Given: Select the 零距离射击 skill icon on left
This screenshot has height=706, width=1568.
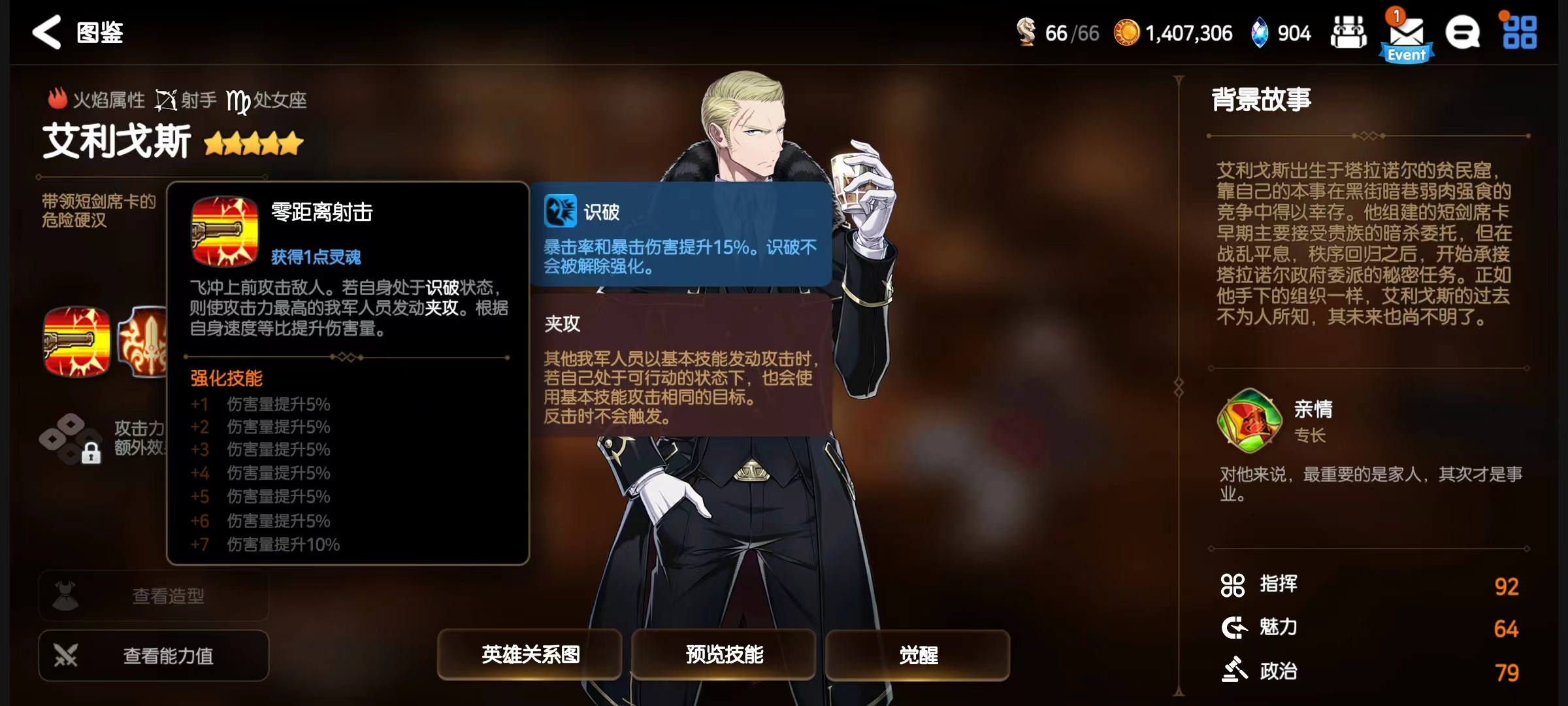Looking at the screenshot, I should tap(76, 342).
